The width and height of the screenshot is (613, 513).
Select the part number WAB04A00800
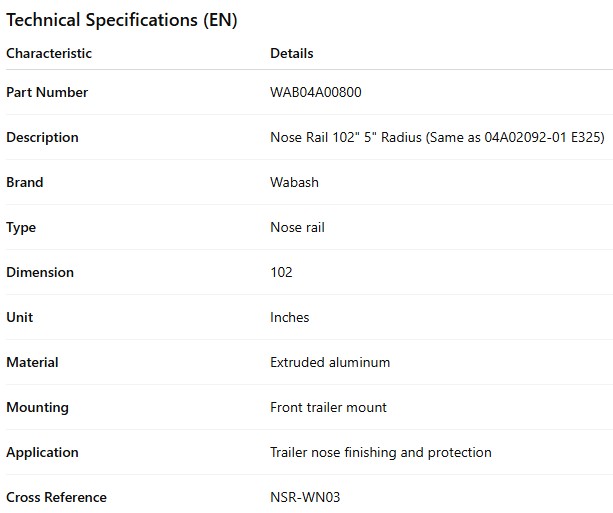[x=316, y=92]
